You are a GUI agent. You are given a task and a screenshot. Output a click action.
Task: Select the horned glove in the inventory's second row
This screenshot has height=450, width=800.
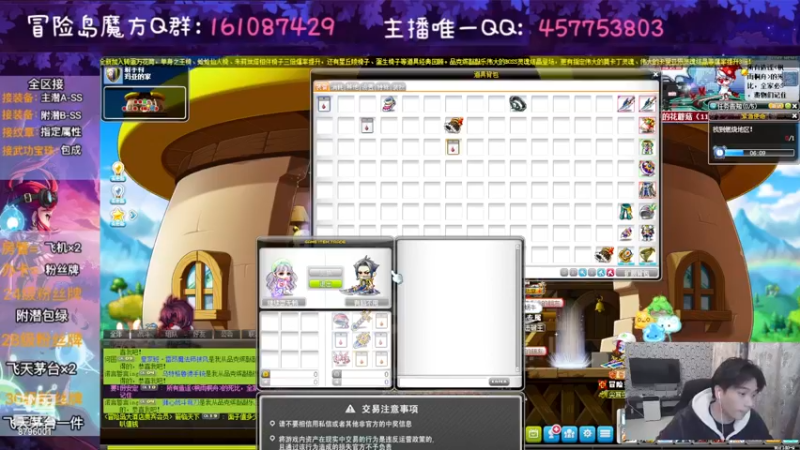(x=453, y=126)
